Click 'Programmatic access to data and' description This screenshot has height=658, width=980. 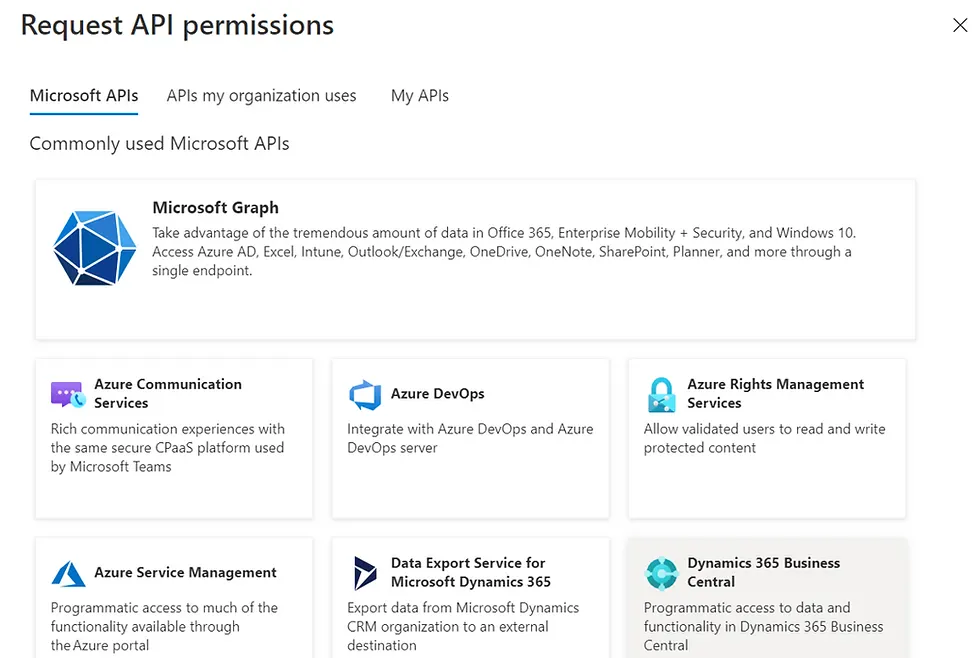764,627
